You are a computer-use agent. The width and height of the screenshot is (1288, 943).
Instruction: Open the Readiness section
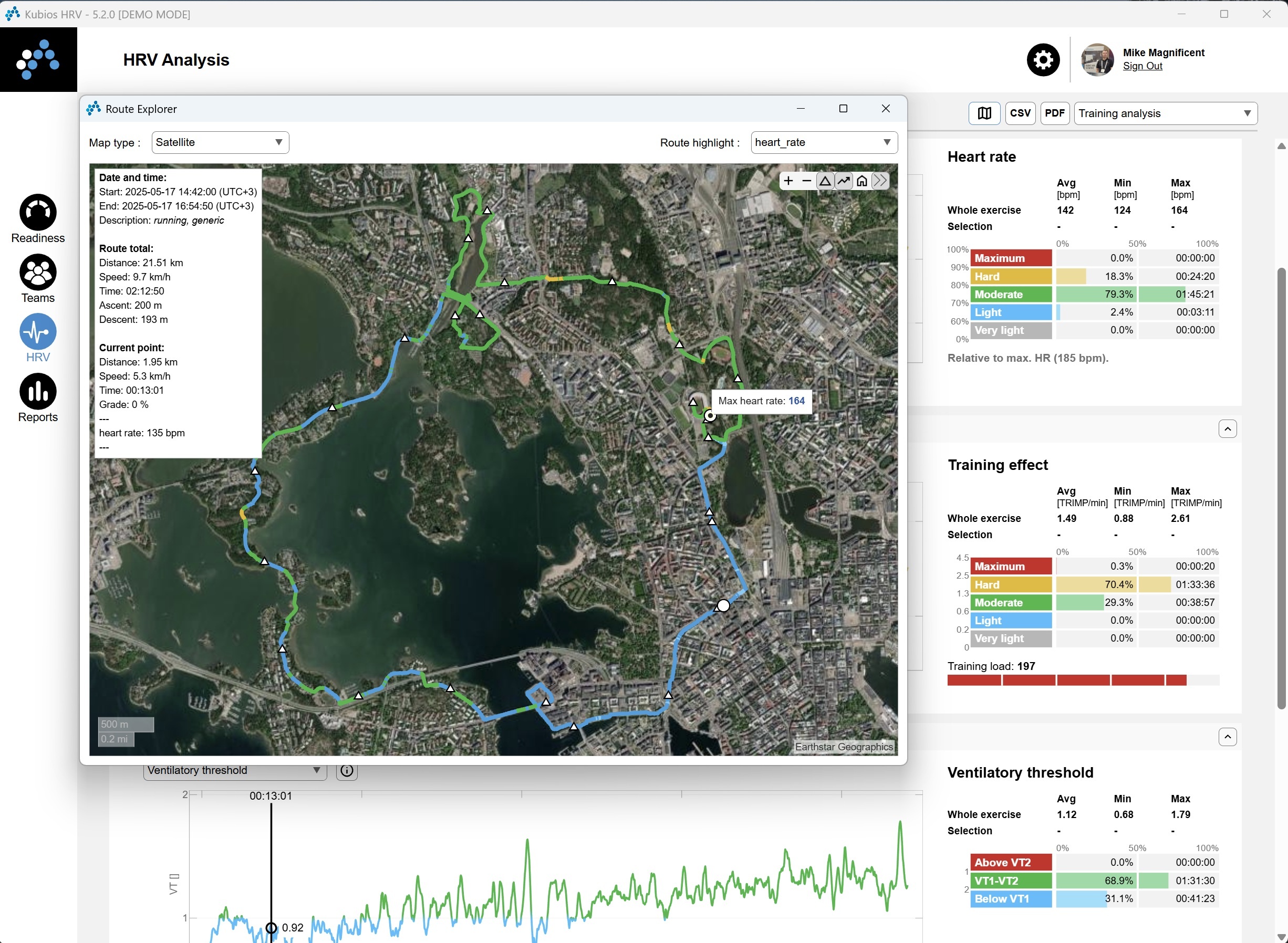(38, 219)
